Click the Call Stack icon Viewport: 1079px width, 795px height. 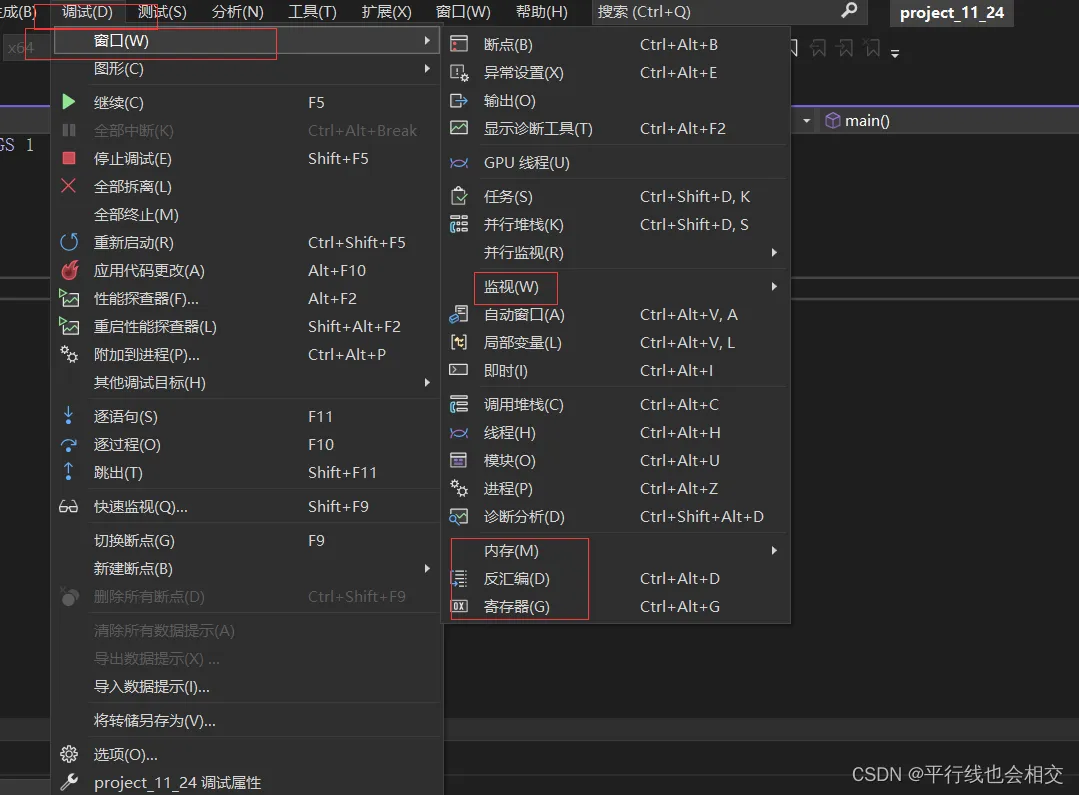(459, 404)
